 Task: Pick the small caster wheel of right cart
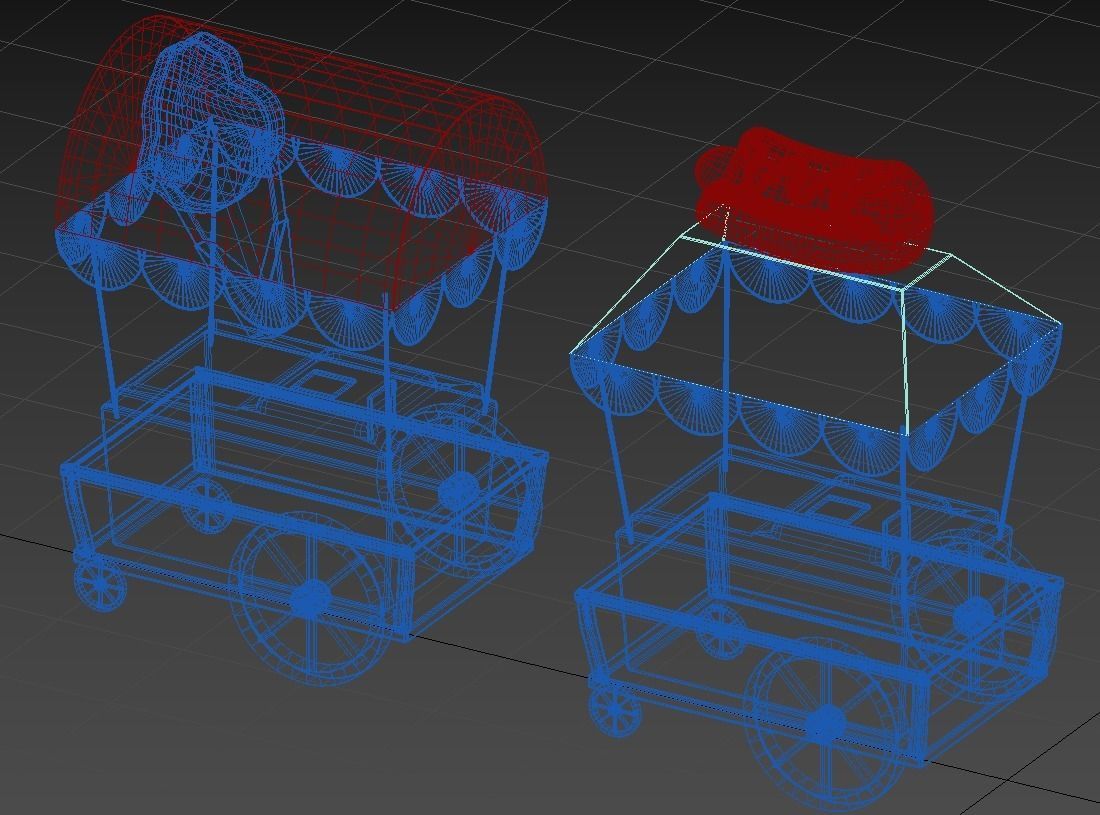[614, 710]
